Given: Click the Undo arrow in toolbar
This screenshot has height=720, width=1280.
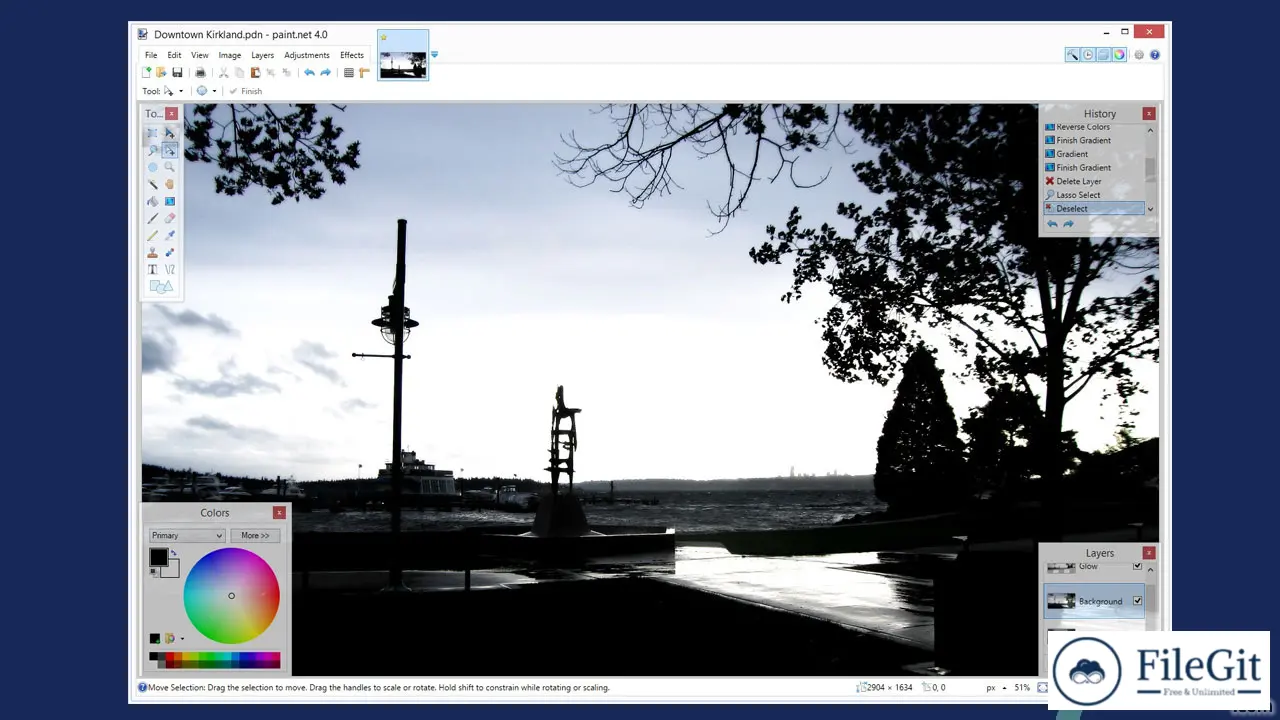Looking at the screenshot, I should [x=309, y=72].
